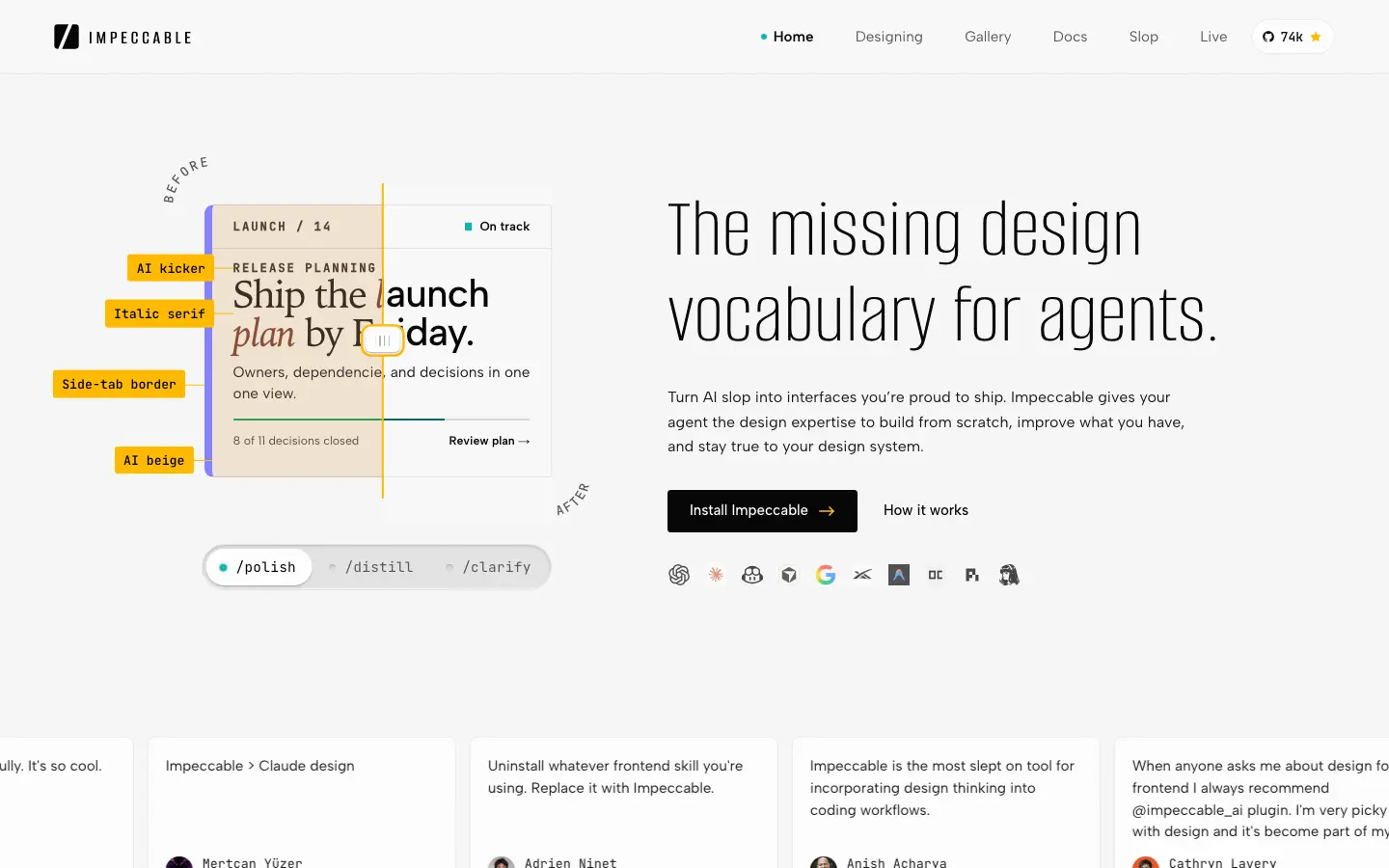Click the Install Impeccable button
Screen dimensions: 1389x868
pos(762,511)
